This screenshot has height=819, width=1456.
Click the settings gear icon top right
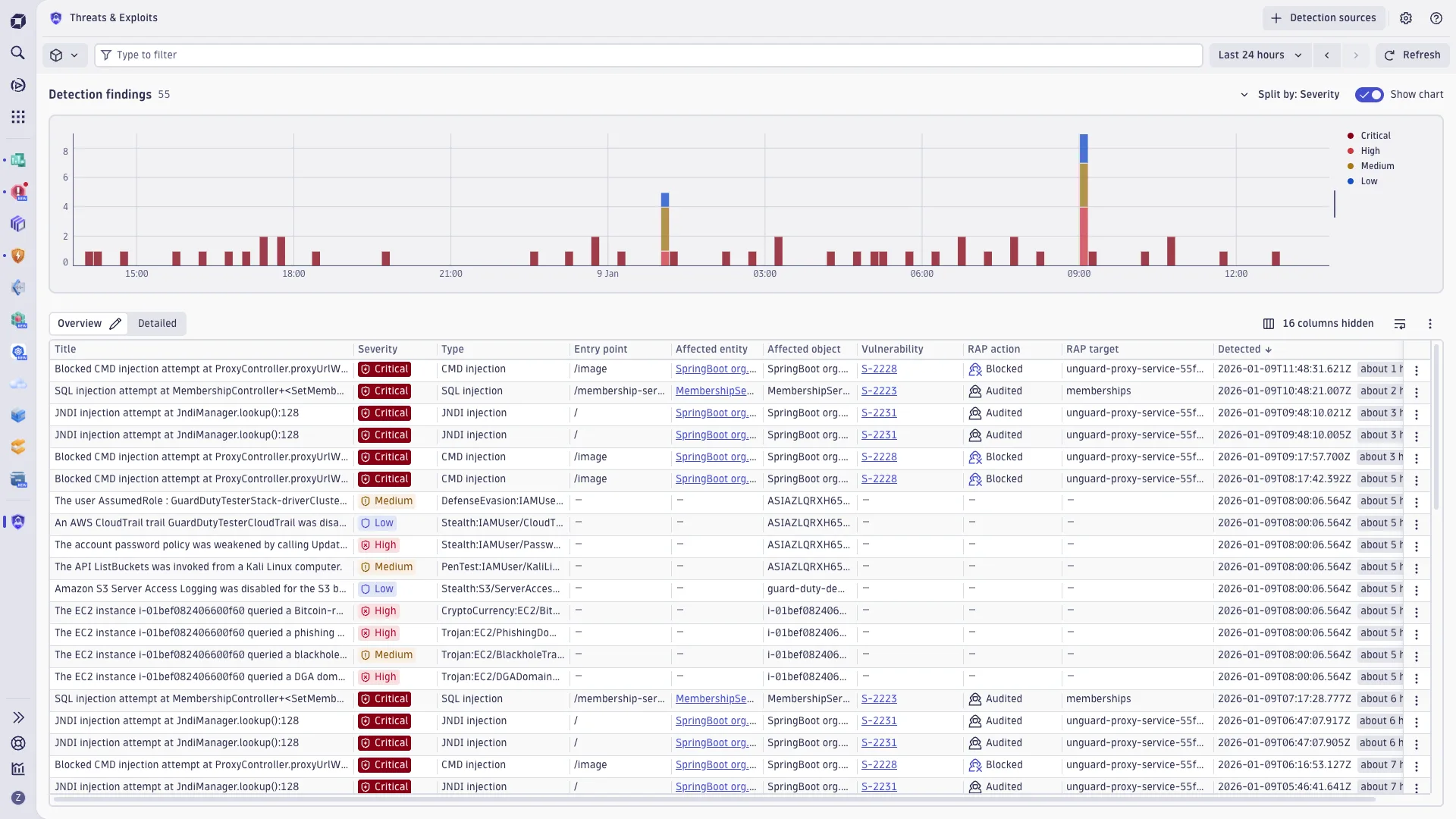1407,18
